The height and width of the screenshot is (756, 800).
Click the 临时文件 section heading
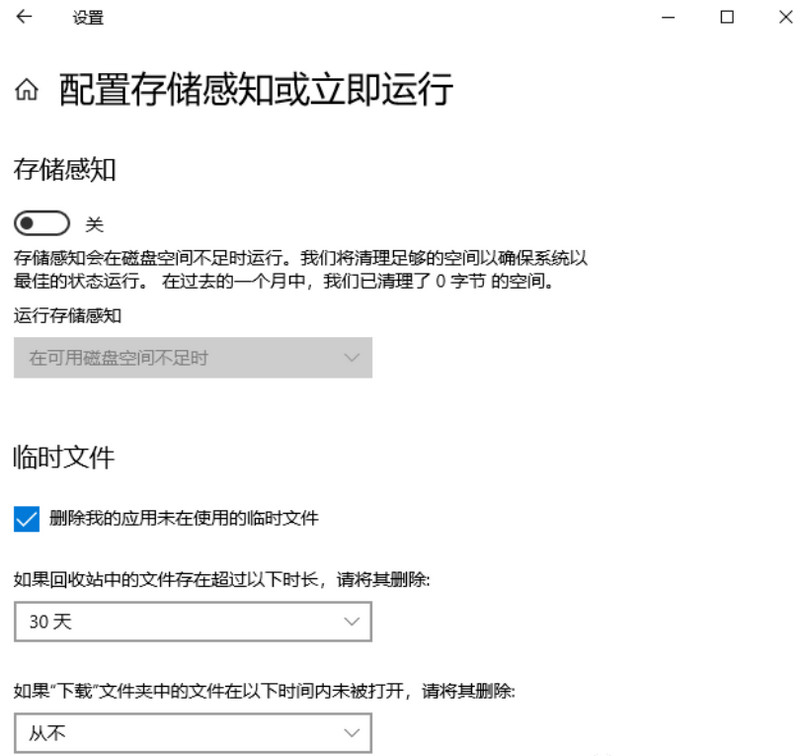point(64,457)
